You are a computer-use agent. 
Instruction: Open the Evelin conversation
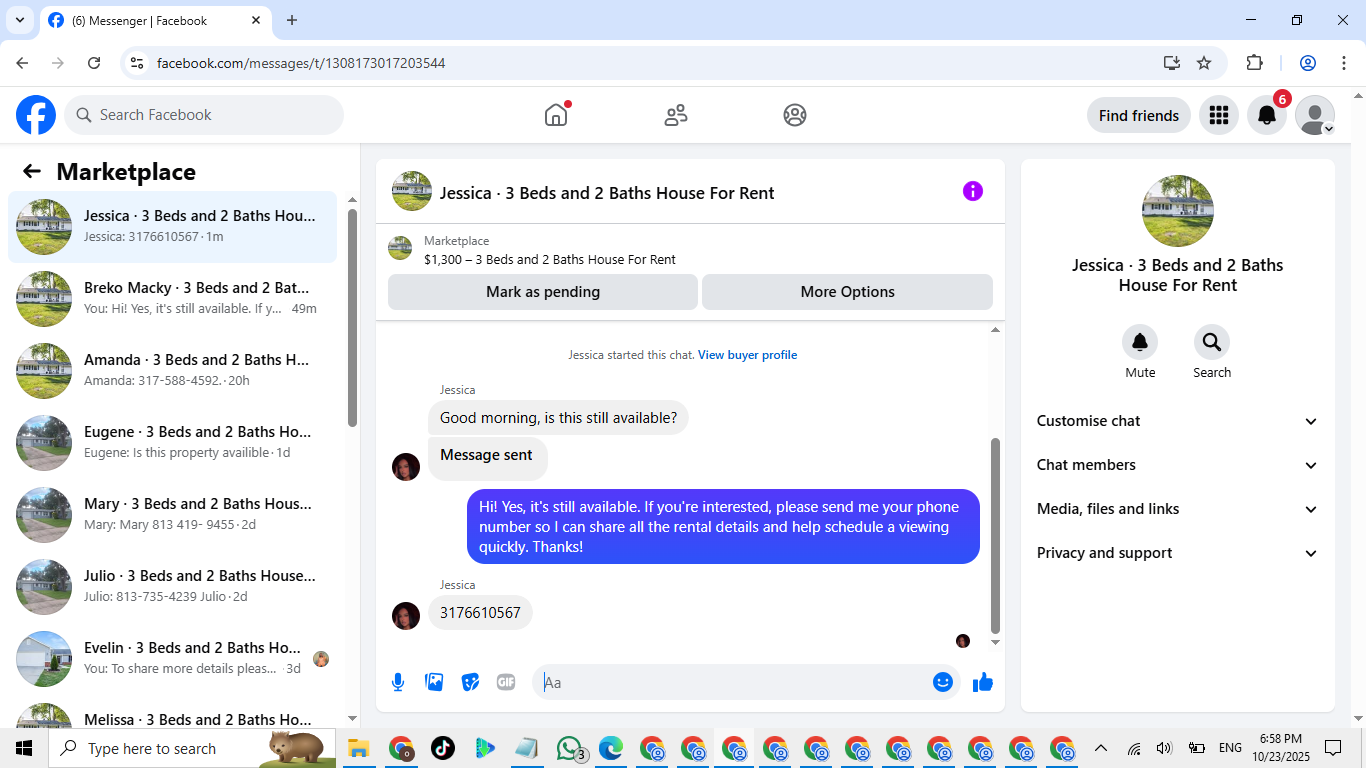[172, 659]
